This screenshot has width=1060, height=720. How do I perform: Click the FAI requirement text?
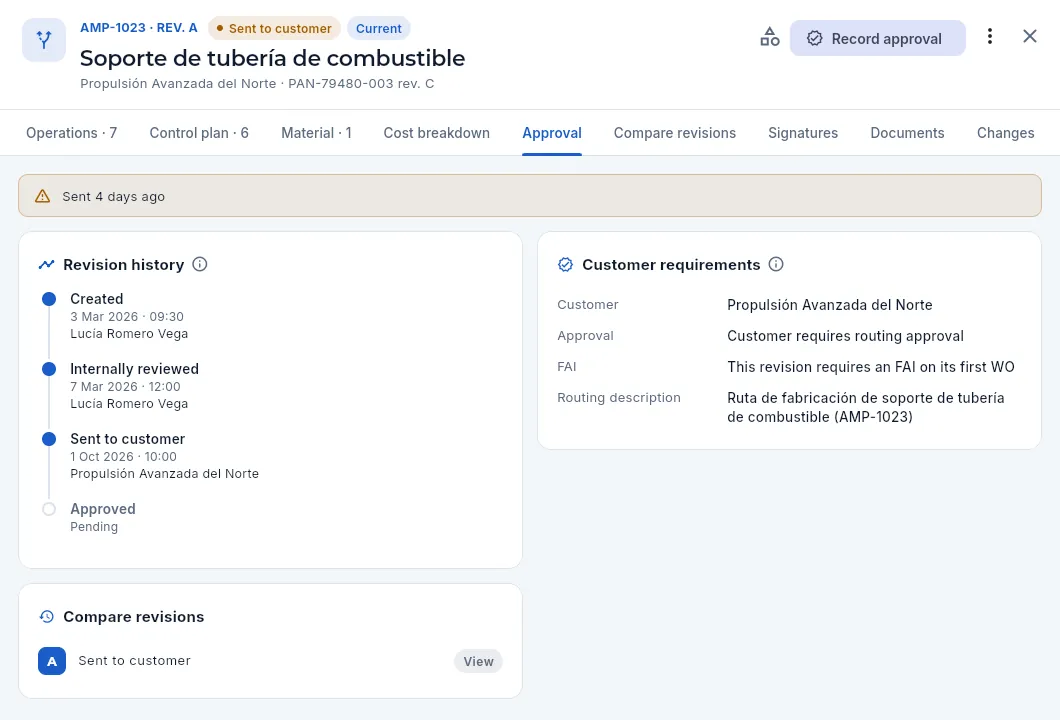coord(871,367)
